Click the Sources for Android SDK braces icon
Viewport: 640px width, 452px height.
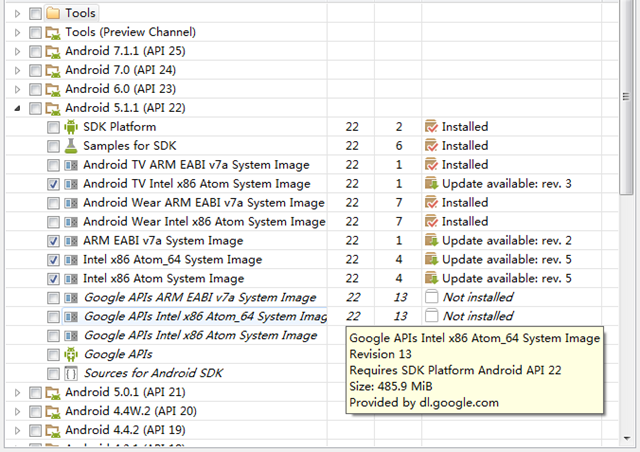pyautogui.click(x=71, y=373)
